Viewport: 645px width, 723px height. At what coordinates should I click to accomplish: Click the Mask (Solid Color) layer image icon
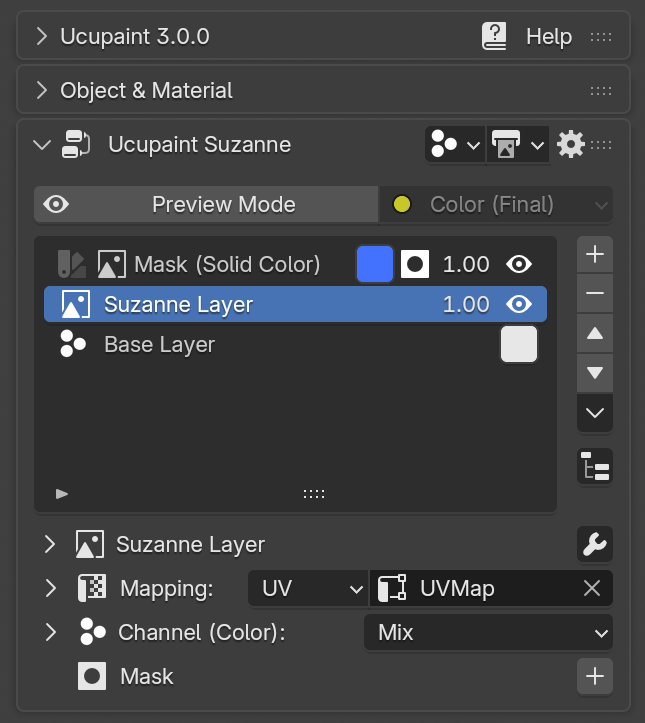pyautogui.click(x=112, y=264)
